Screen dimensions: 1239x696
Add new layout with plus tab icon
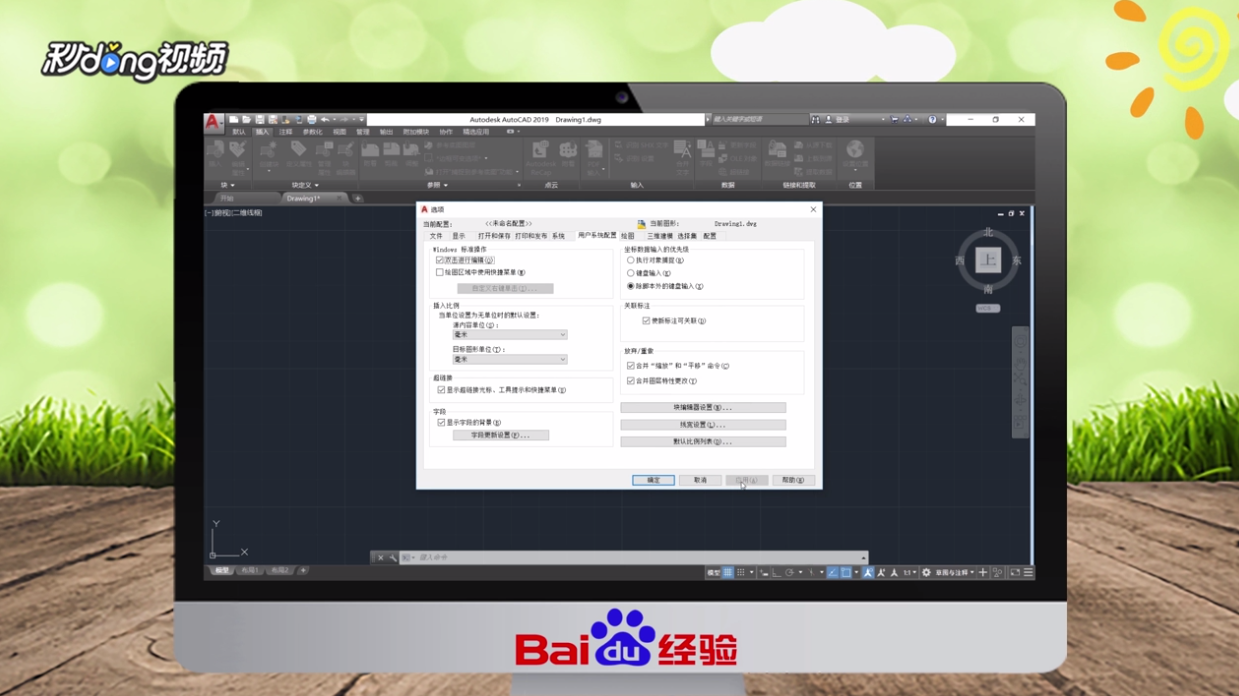coord(303,571)
